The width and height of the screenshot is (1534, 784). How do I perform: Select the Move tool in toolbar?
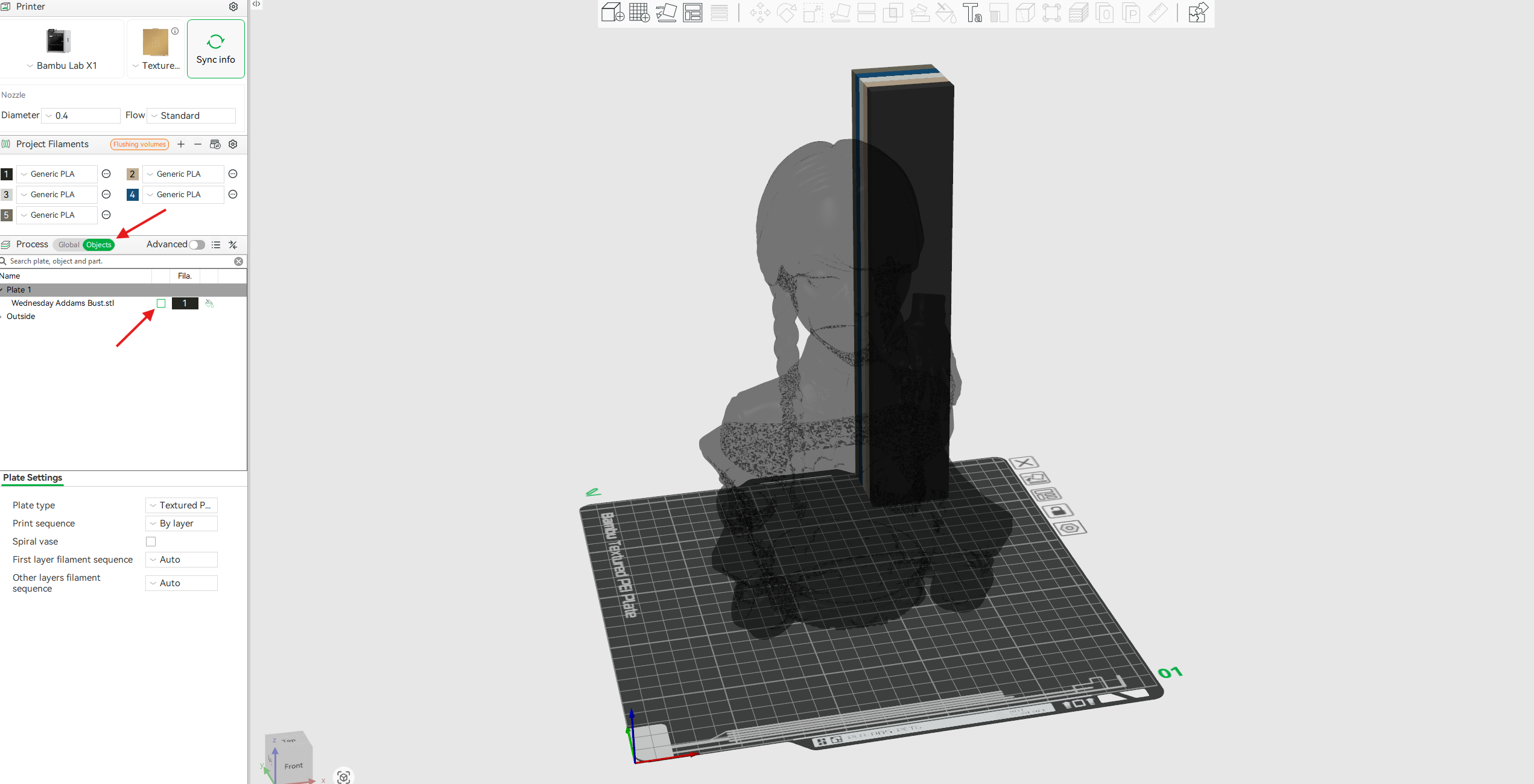point(760,12)
